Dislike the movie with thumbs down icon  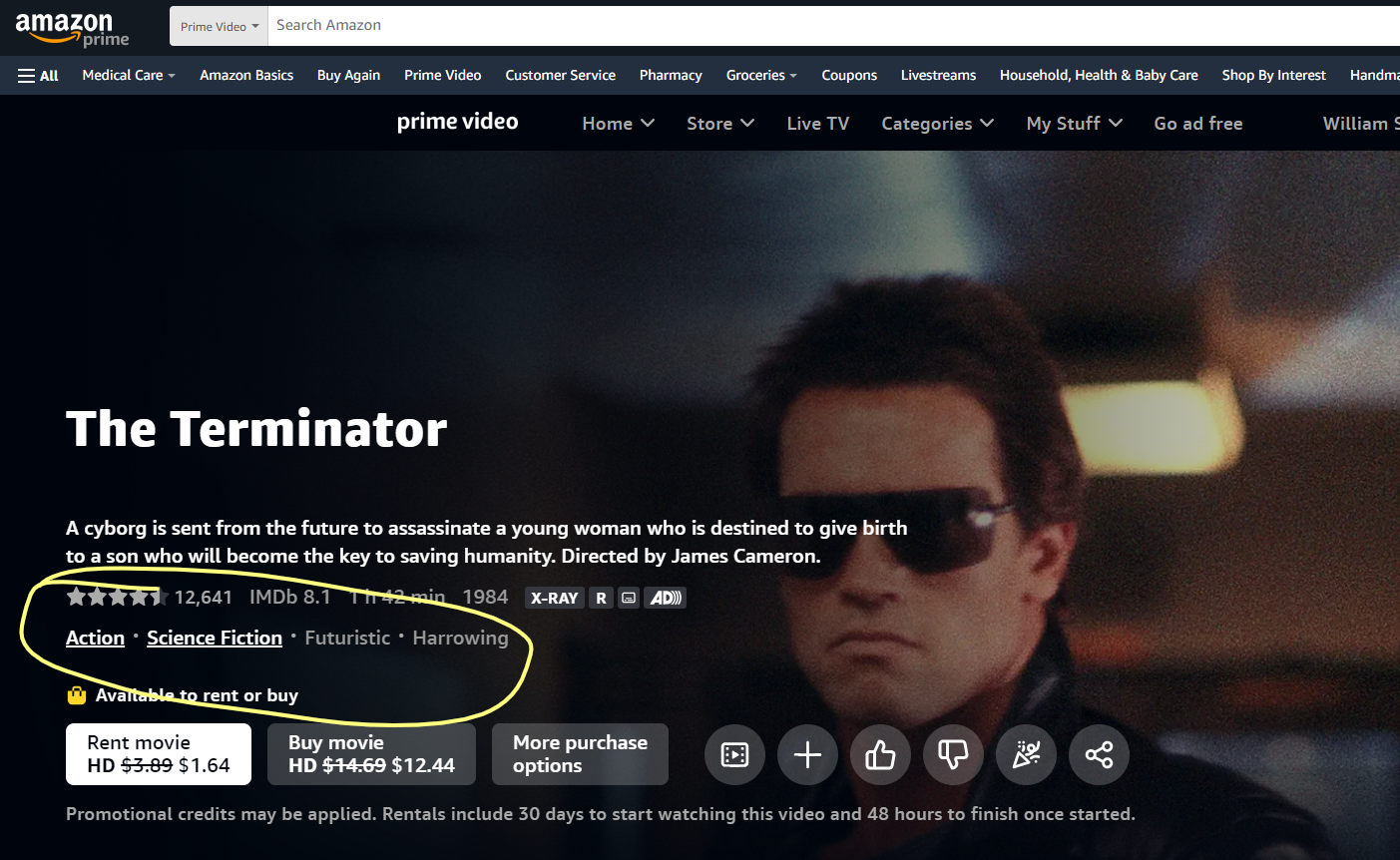[x=953, y=755]
